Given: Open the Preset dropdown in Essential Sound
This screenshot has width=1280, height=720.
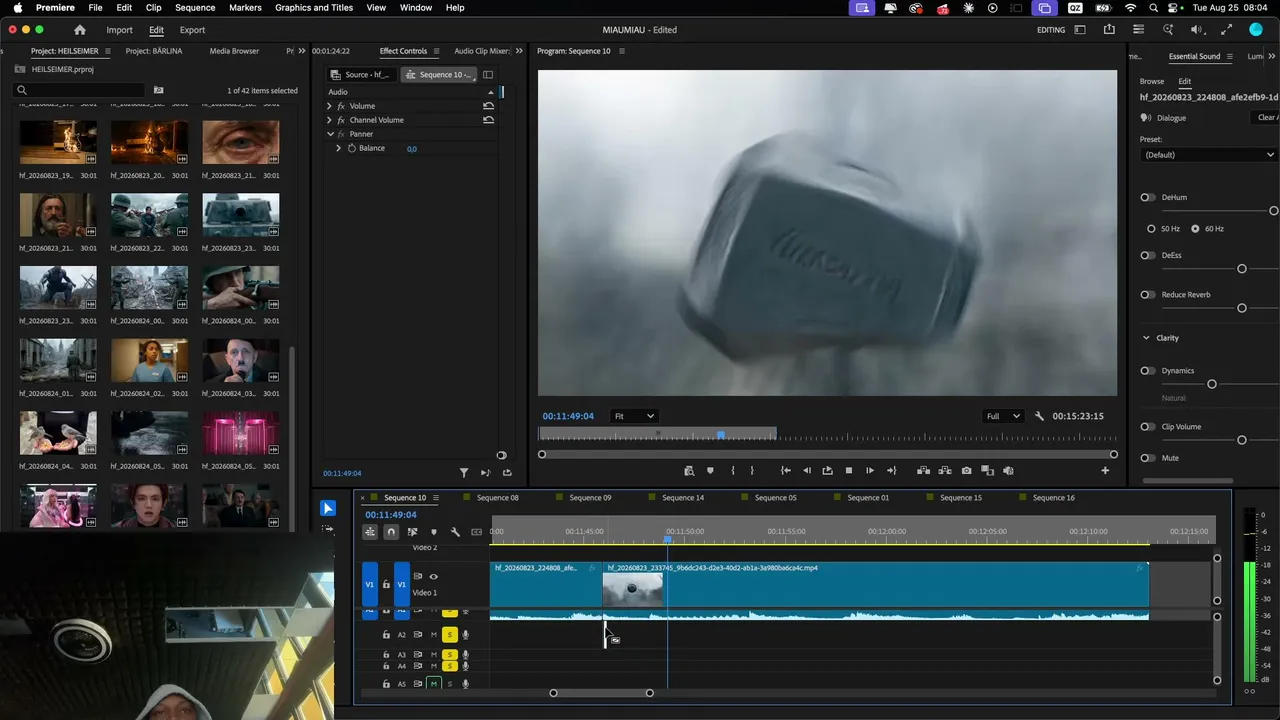Looking at the screenshot, I should [1209, 155].
